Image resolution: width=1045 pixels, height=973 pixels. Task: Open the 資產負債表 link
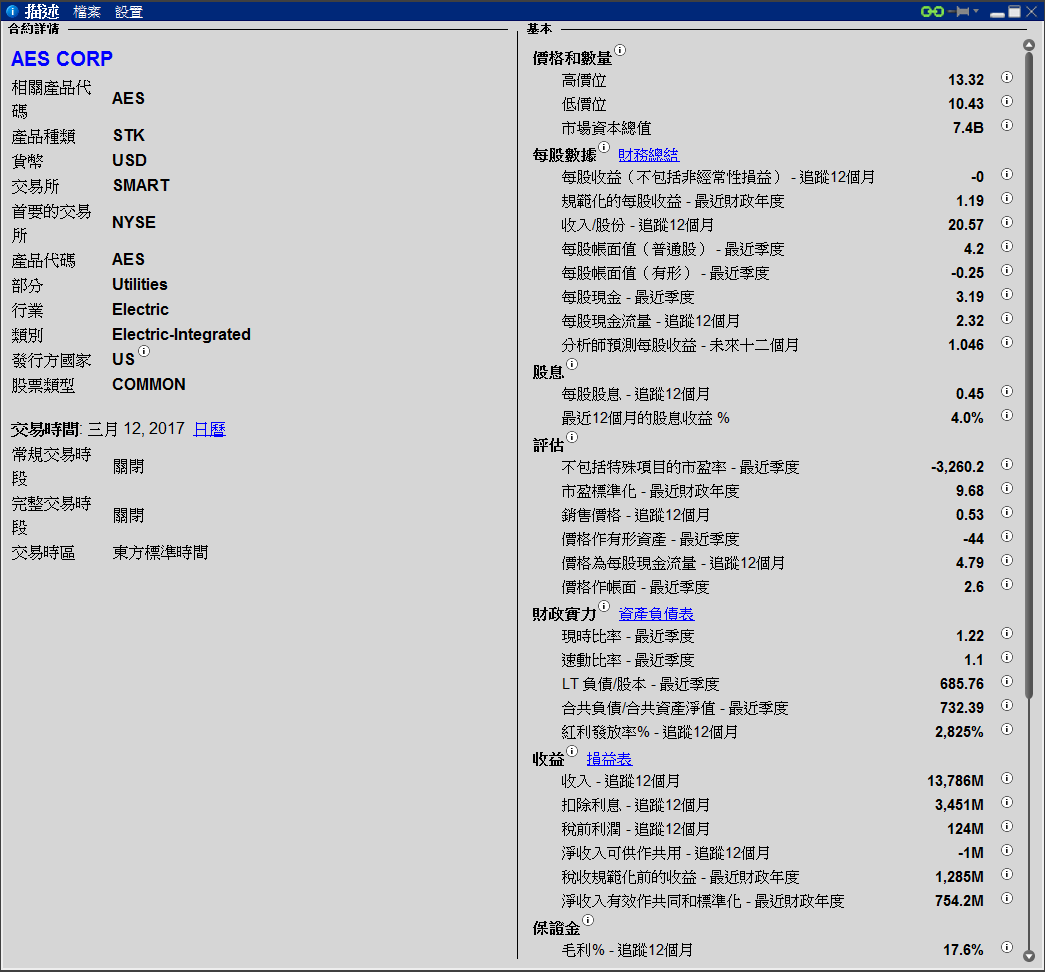tap(656, 614)
